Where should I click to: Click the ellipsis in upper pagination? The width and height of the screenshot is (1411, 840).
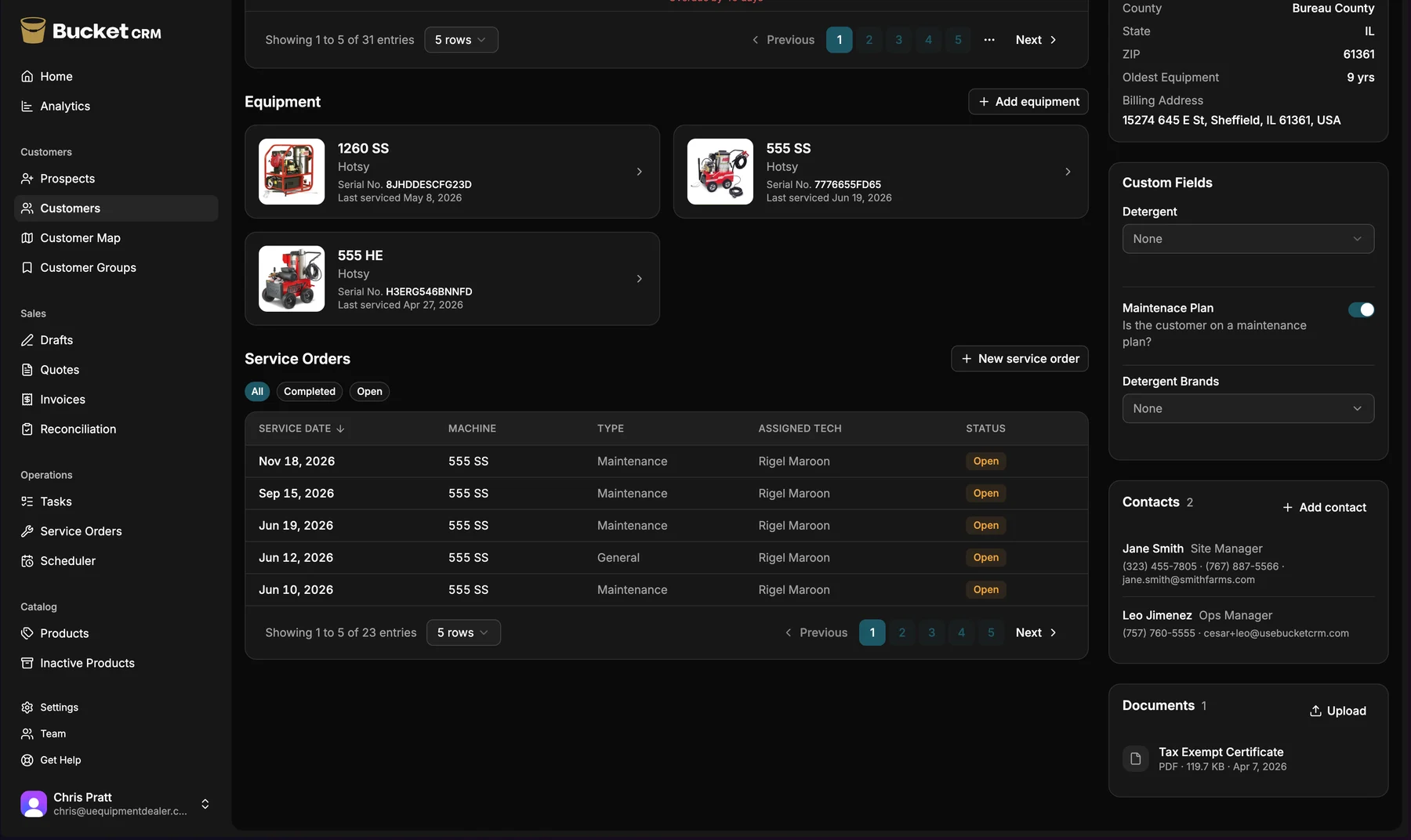[989, 40]
